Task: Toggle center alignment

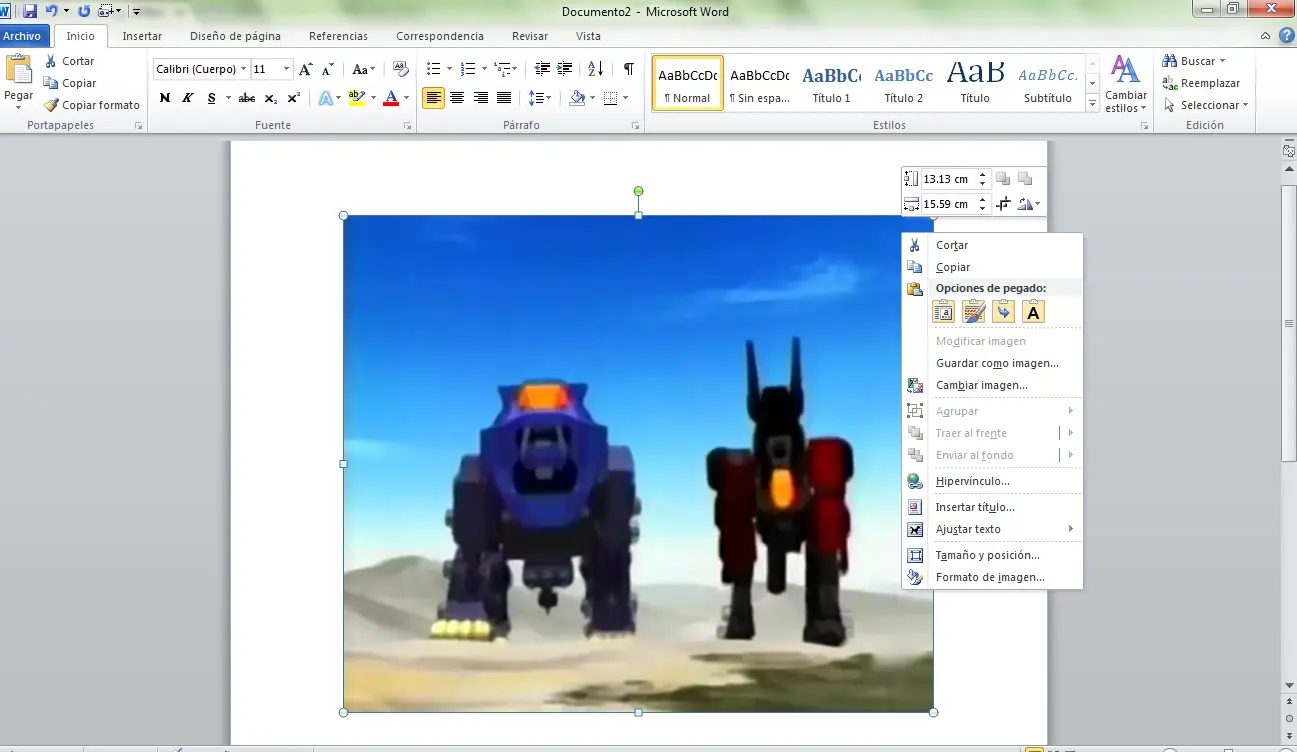Action: 457,98
